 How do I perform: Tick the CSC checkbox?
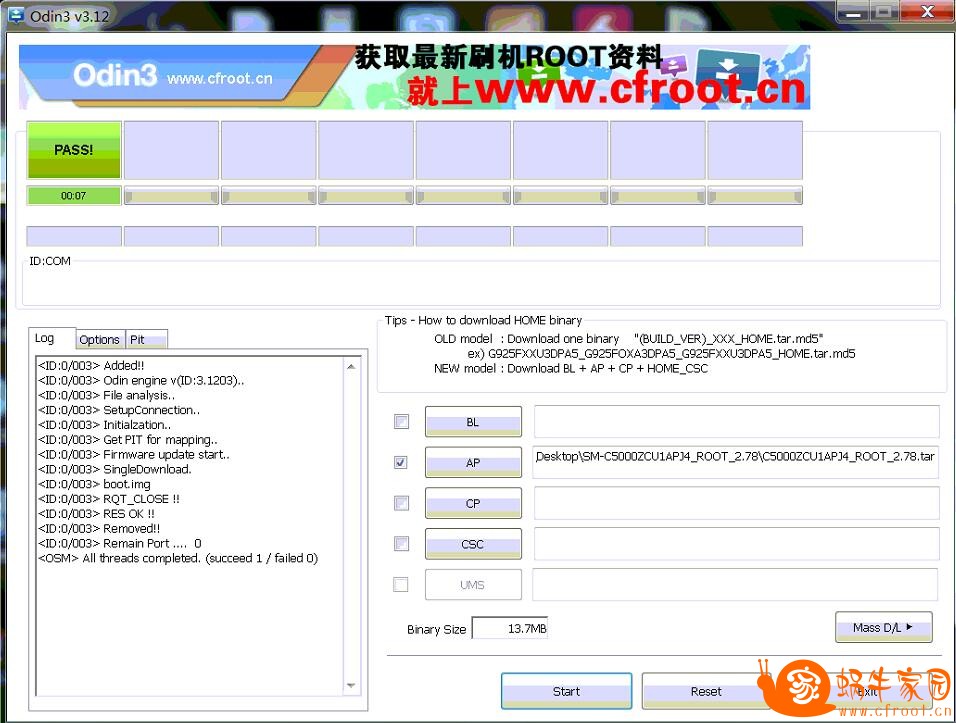click(401, 543)
